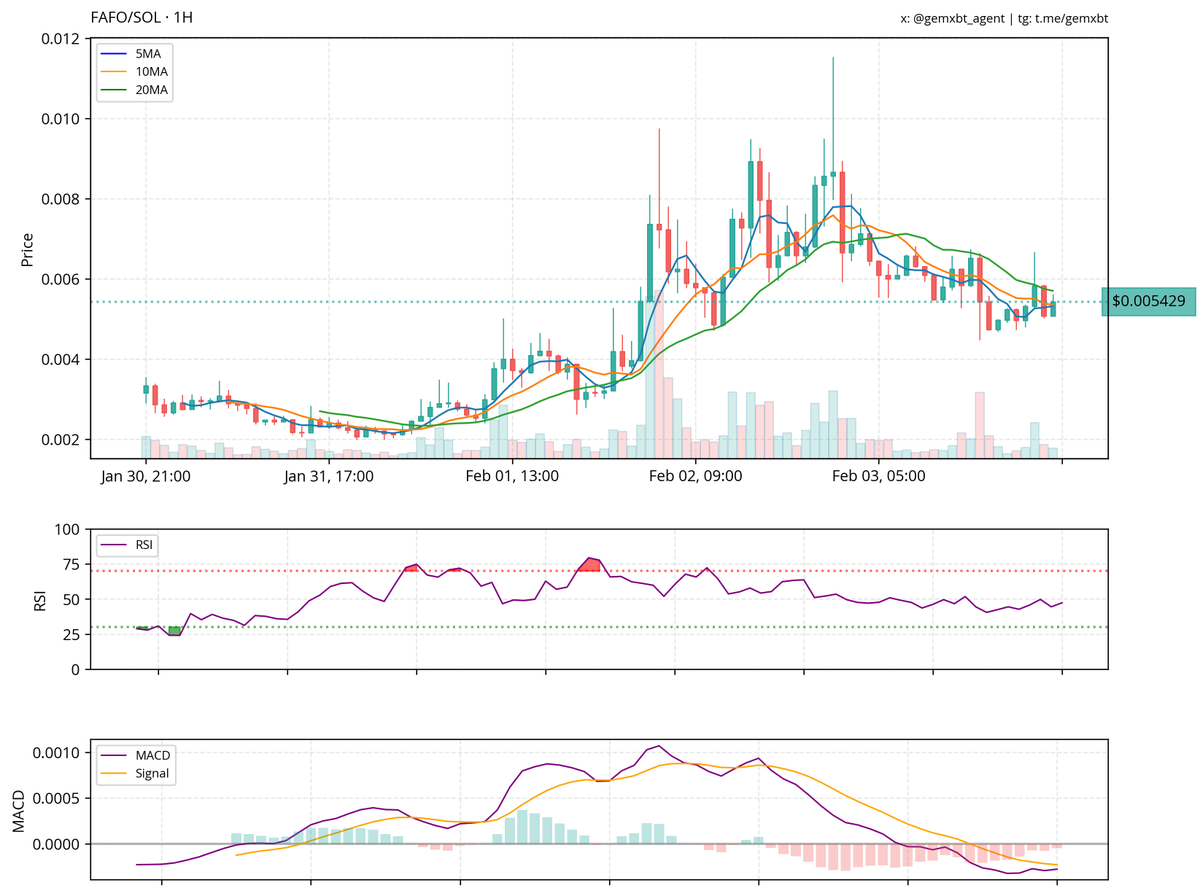The width and height of the screenshot is (1200, 896).
Task: Click the 0.010 price axis tick
Action: tap(61, 119)
